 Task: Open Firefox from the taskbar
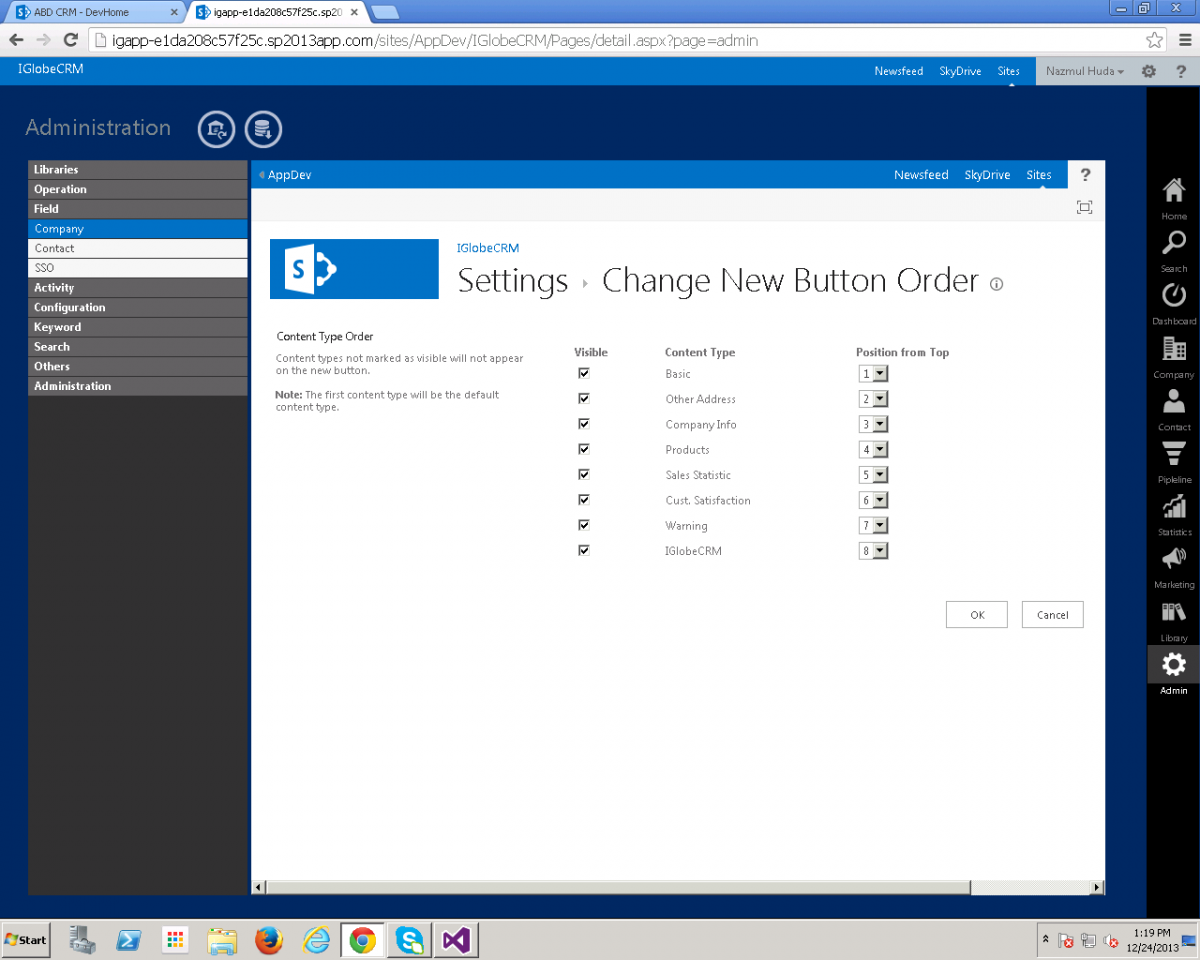click(268, 940)
